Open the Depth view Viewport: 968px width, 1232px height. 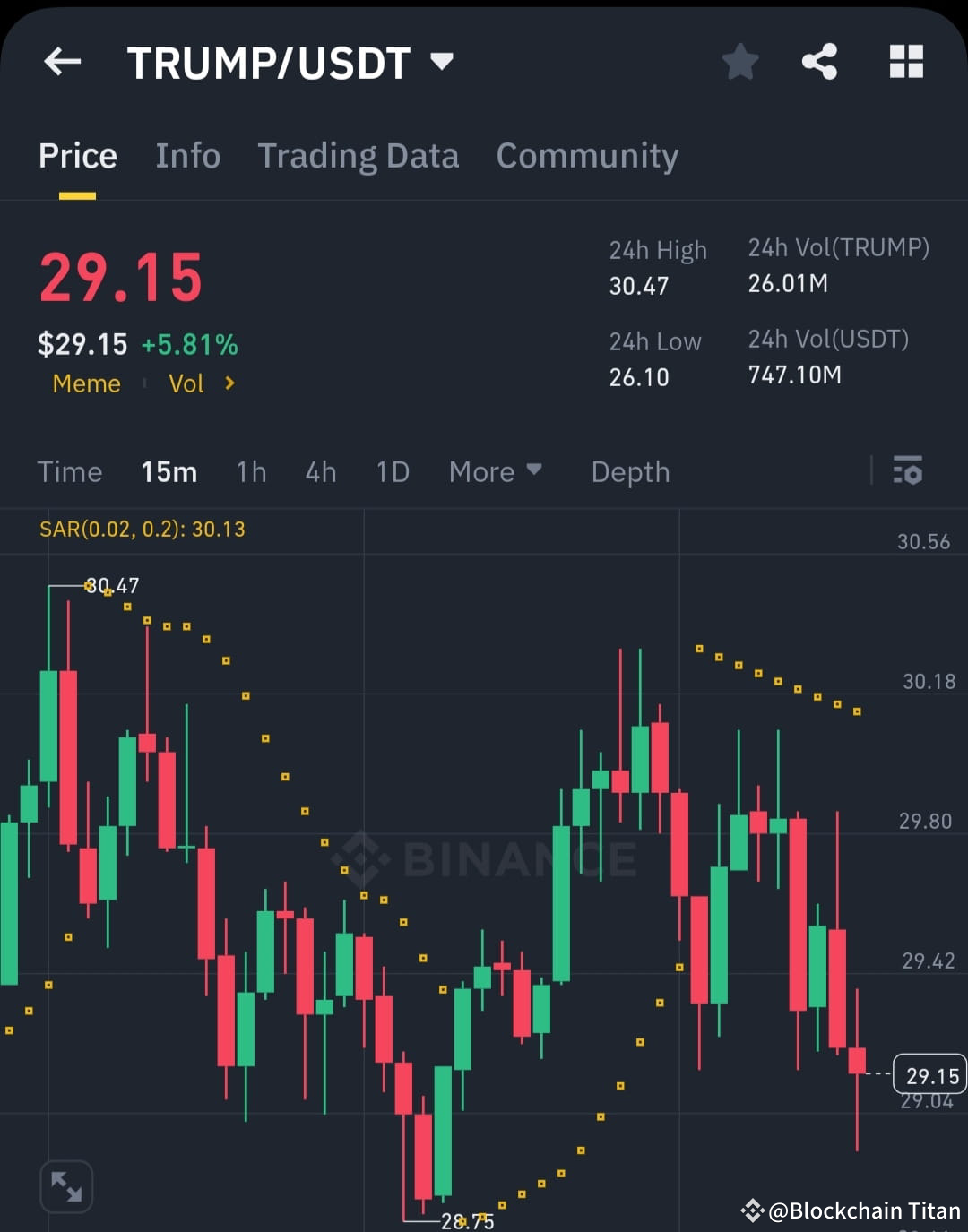pyautogui.click(x=630, y=471)
